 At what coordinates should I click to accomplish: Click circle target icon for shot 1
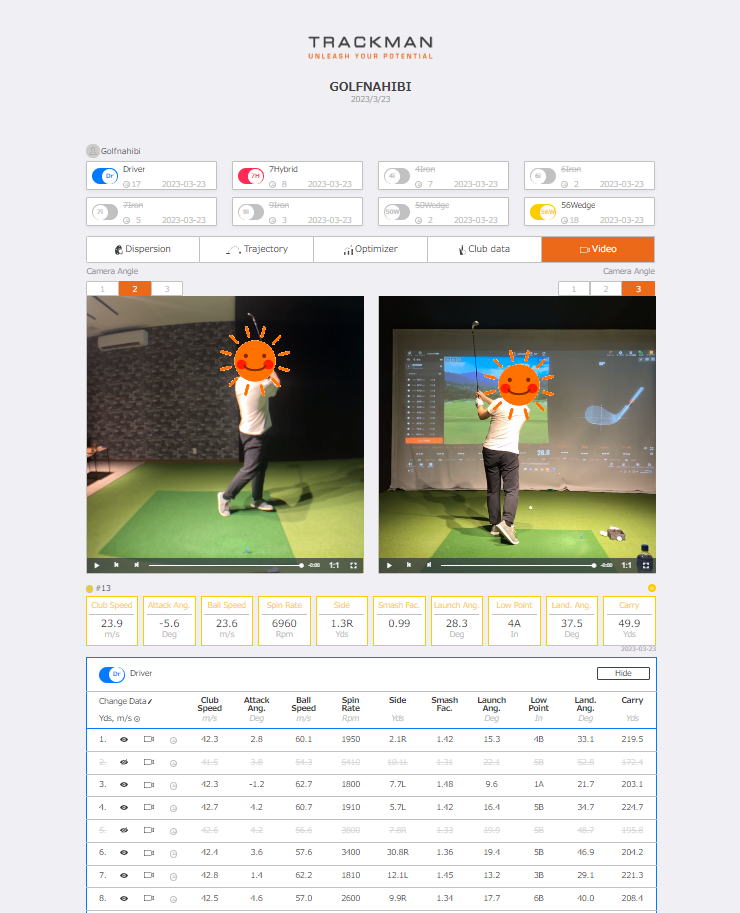click(x=174, y=741)
